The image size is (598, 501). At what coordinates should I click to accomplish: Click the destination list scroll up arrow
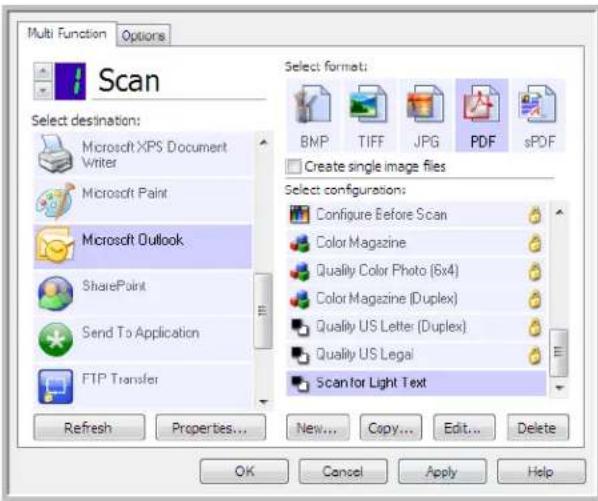click(263, 142)
